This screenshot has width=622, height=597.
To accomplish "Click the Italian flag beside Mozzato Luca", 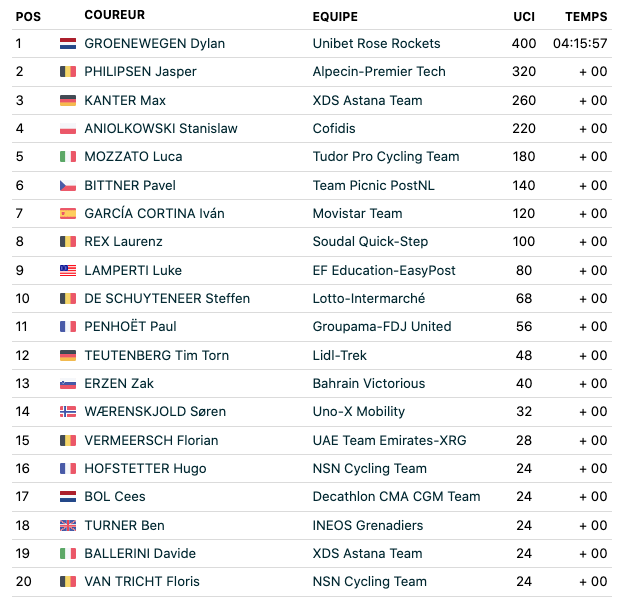I will click(x=68, y=157).
